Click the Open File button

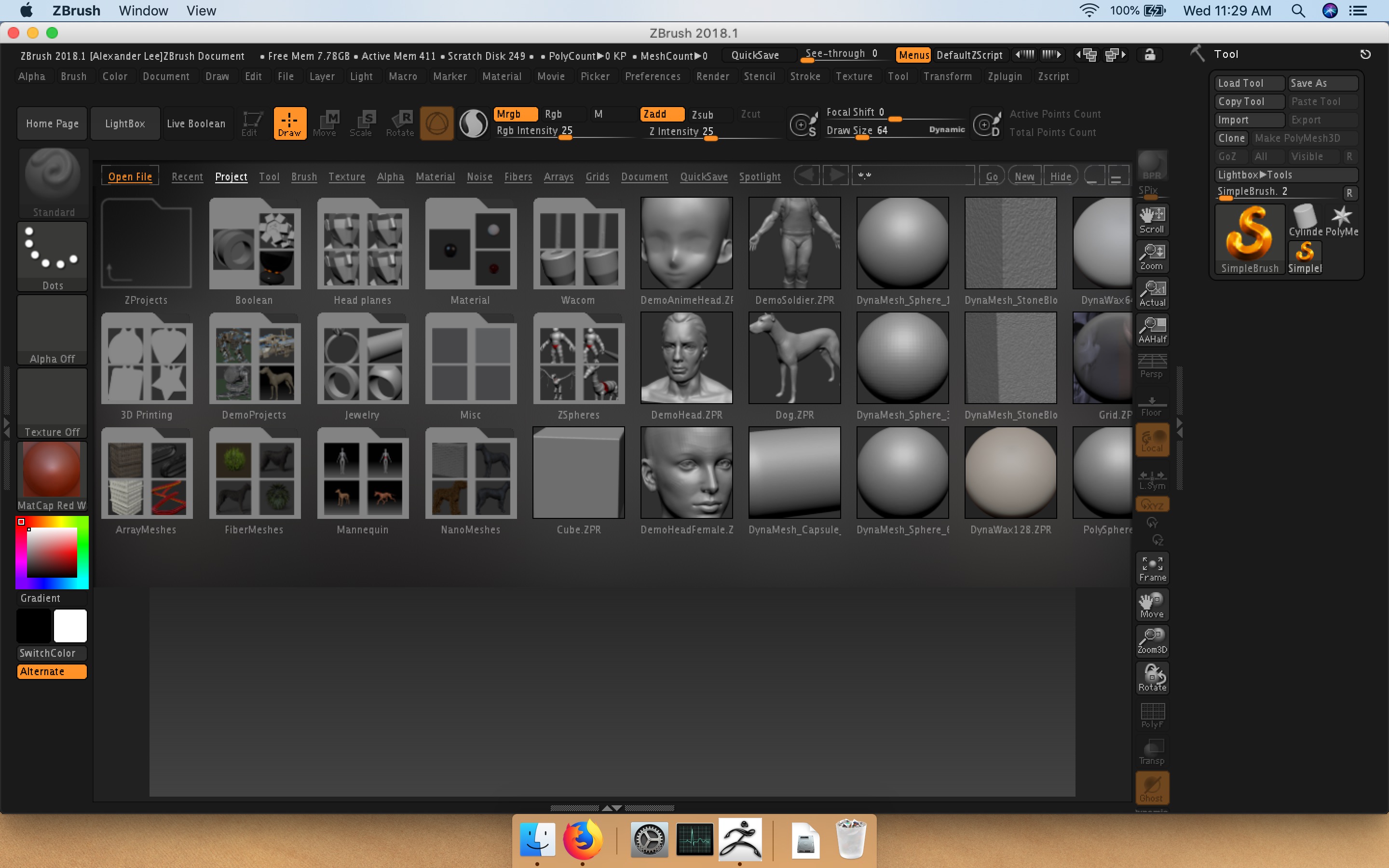[x=130, y=176]
